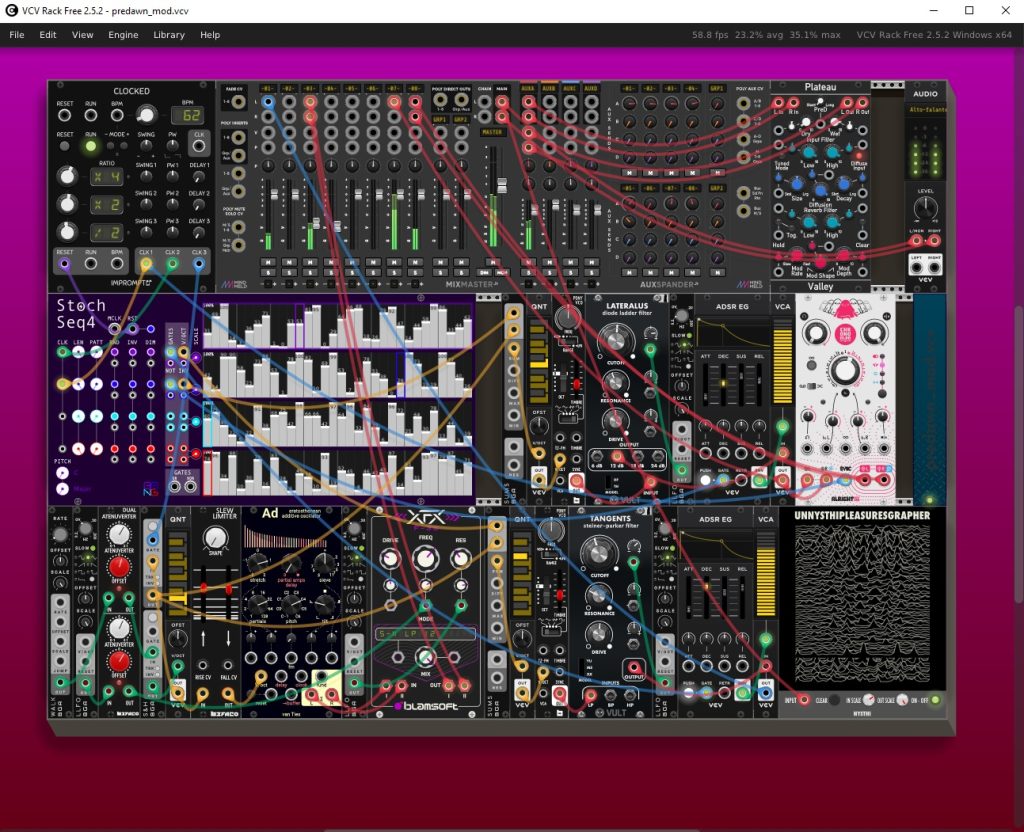The image size is (1024, 832).
Task: Open the Library menu
Action: click(169, 35)
